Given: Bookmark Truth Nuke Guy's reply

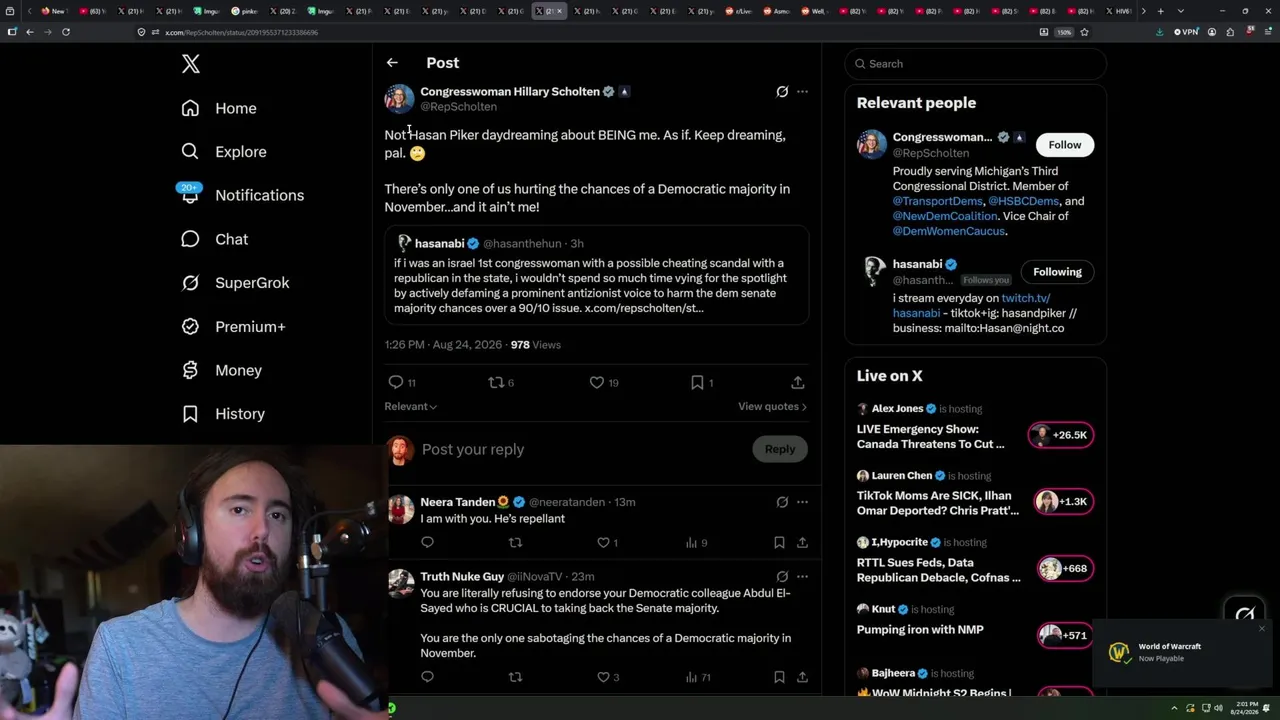Looking at the screenshot, I should pyautogui.click(x=779, y=677).
